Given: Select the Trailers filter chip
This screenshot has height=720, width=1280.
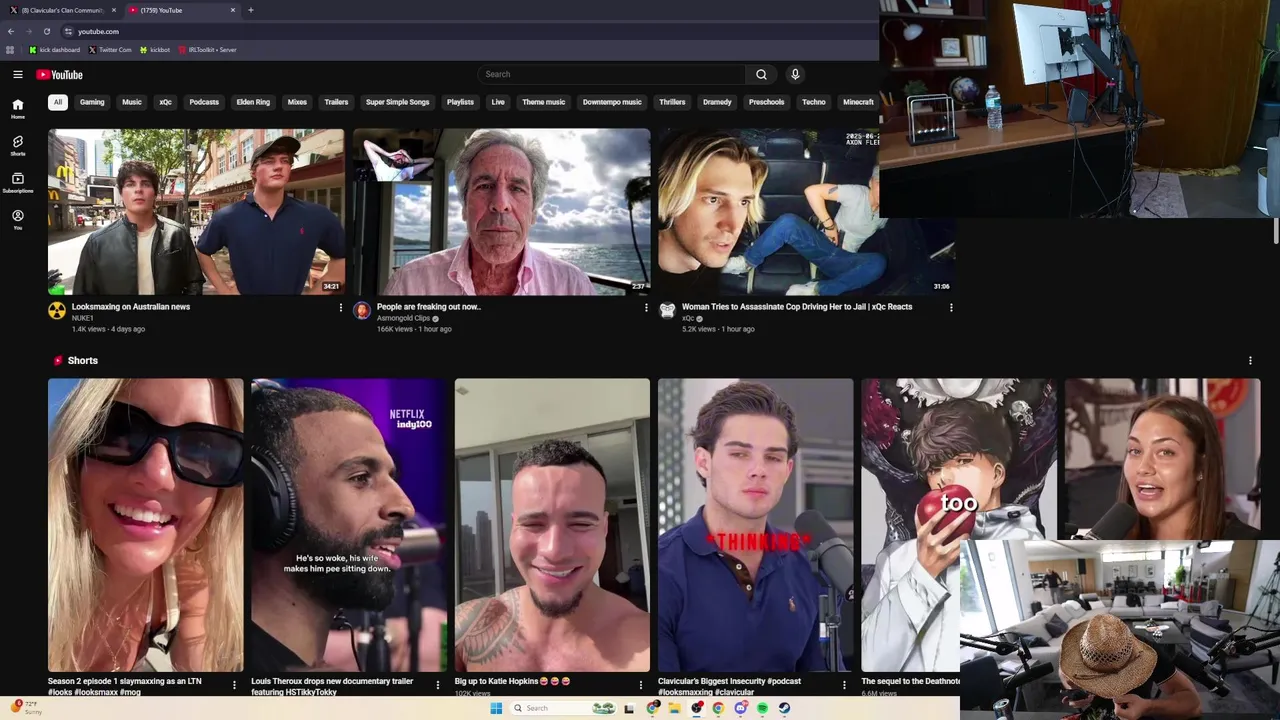Looking at the screenshot, I should click(336, 102).
